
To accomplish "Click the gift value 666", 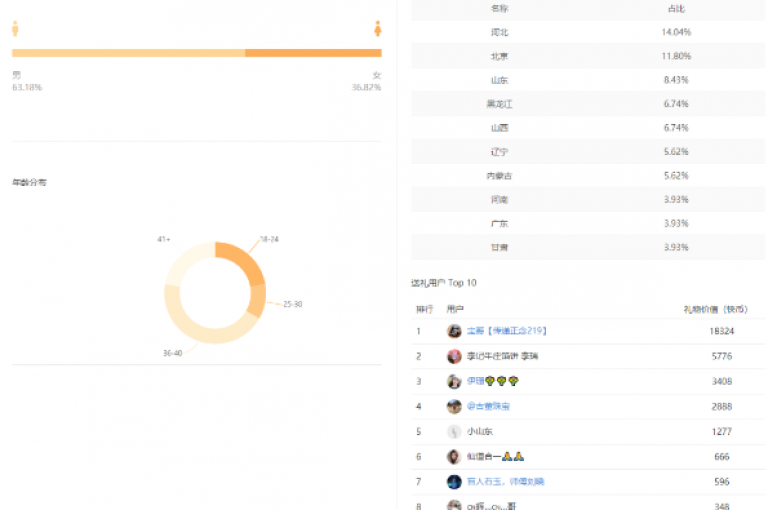I will 722,457.
